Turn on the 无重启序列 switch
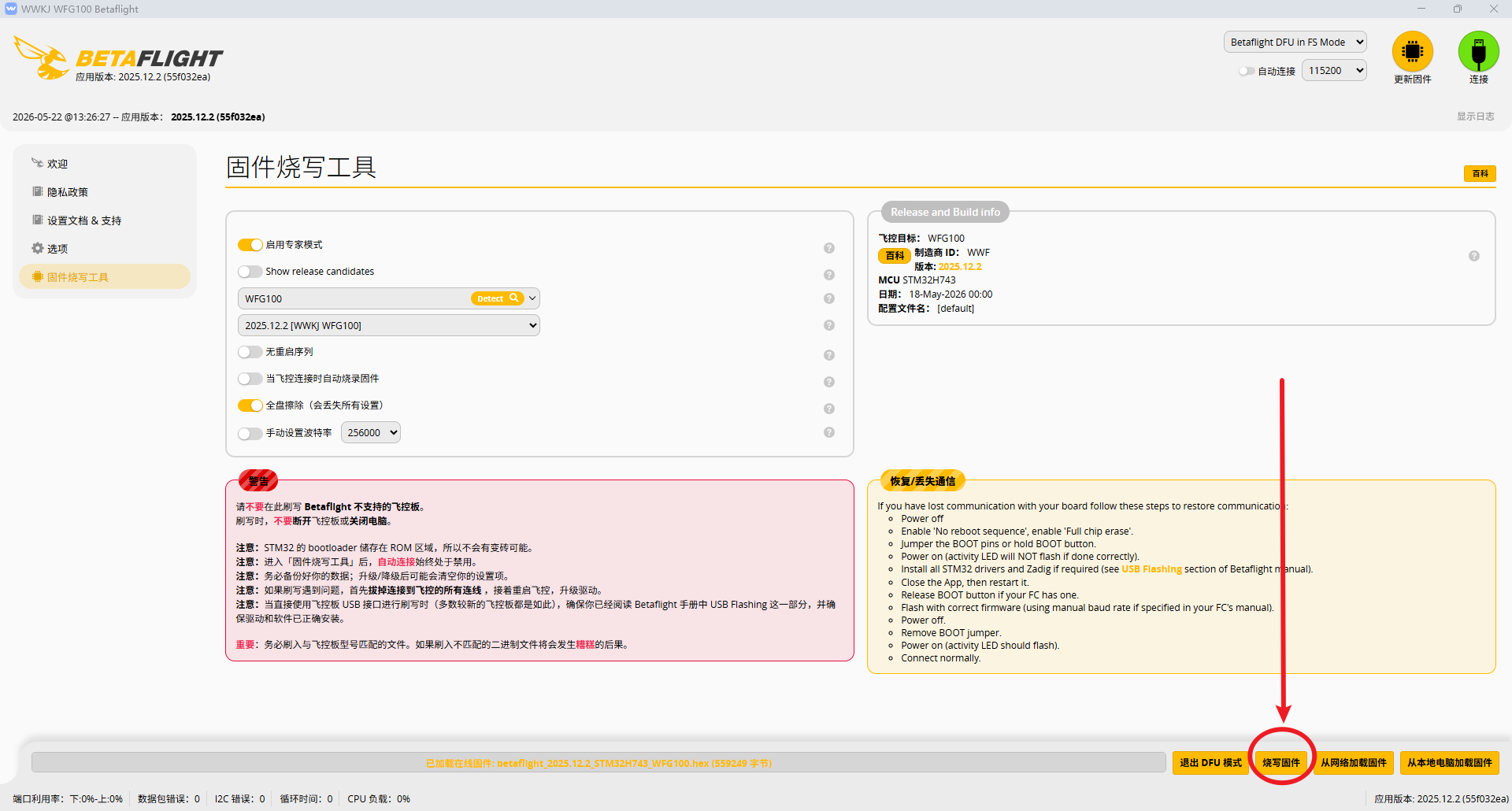Viewport: 1512px width, 811px height. [250, 352]
